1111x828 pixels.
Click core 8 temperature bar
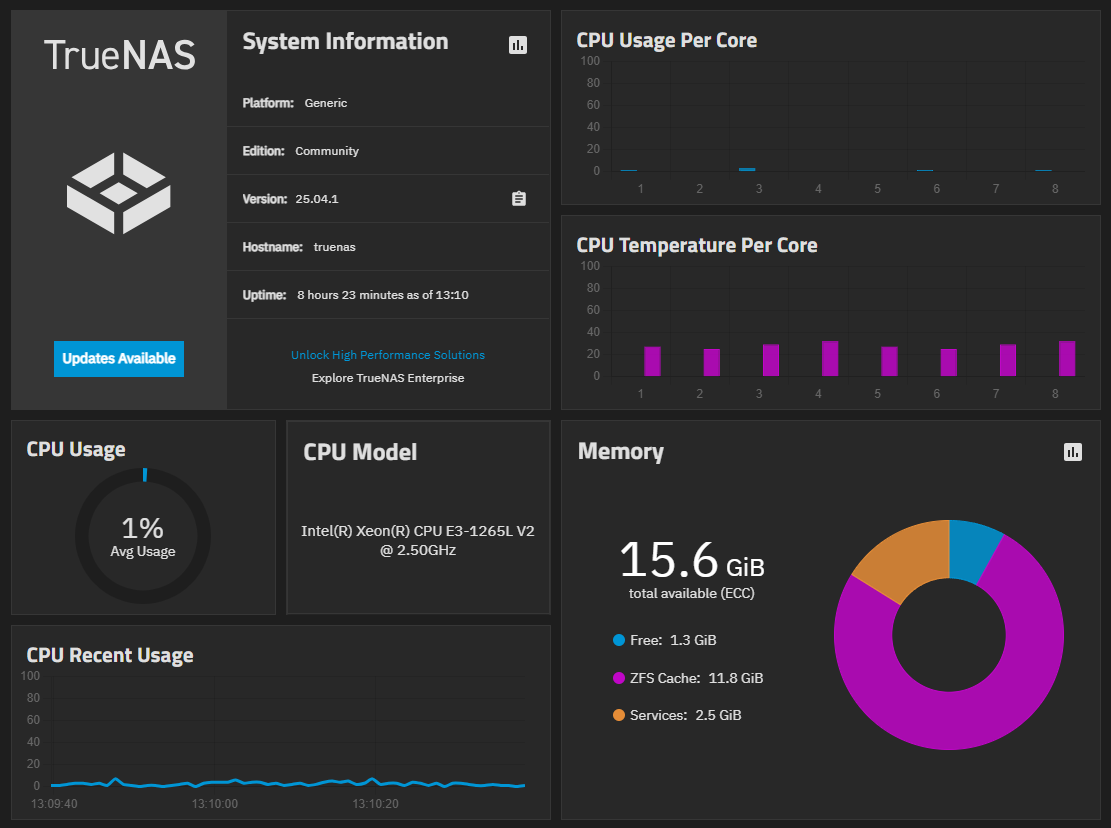coord(1067,358)
